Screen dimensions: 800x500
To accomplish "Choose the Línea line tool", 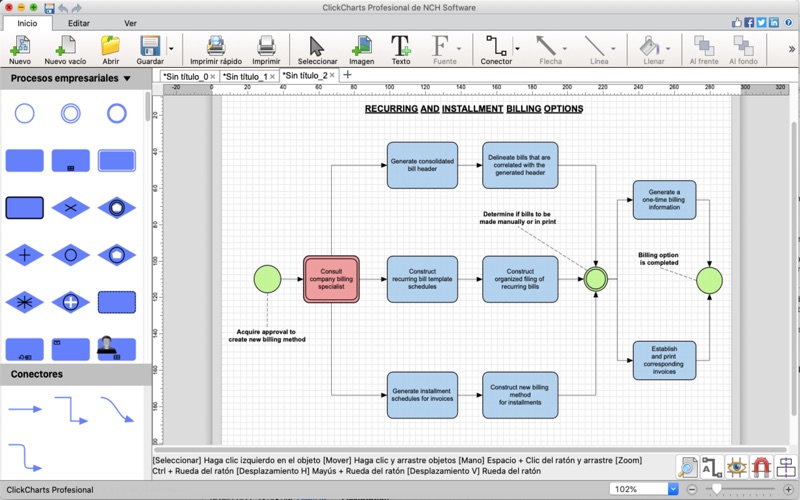I will point(597,49).
